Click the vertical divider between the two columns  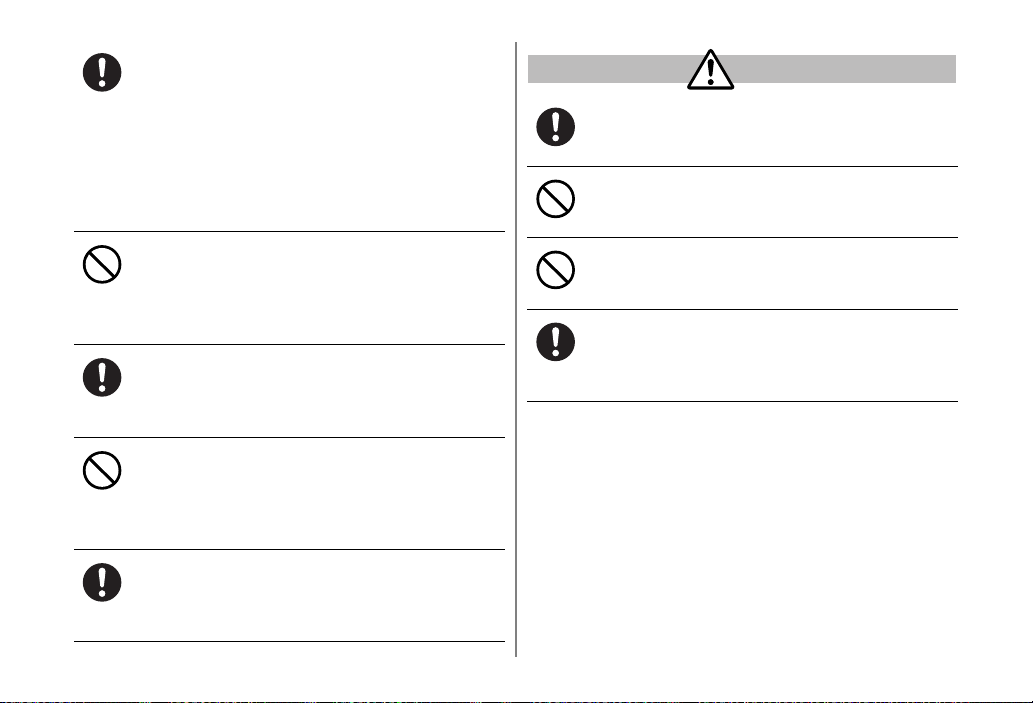[x=516, y=349]
